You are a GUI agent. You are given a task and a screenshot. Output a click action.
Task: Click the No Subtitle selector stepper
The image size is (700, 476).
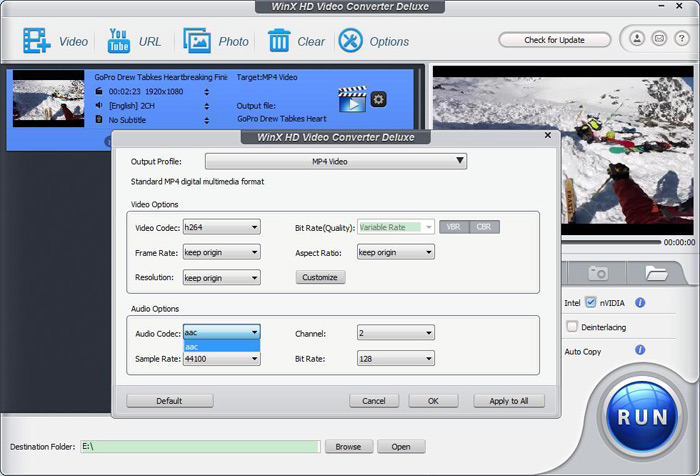coord(207,121)
